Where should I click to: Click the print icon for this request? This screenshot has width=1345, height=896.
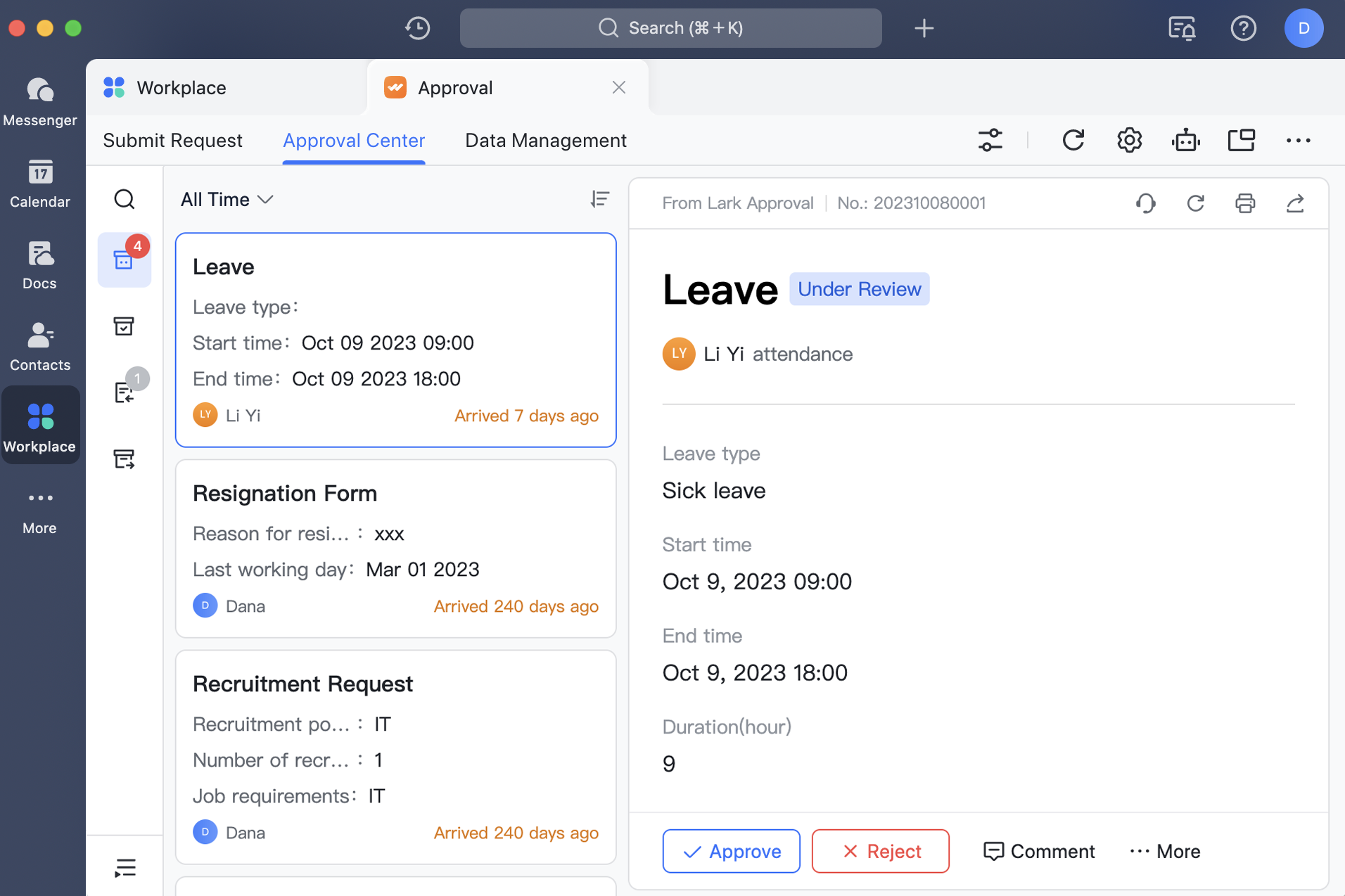click(1245, 203)
